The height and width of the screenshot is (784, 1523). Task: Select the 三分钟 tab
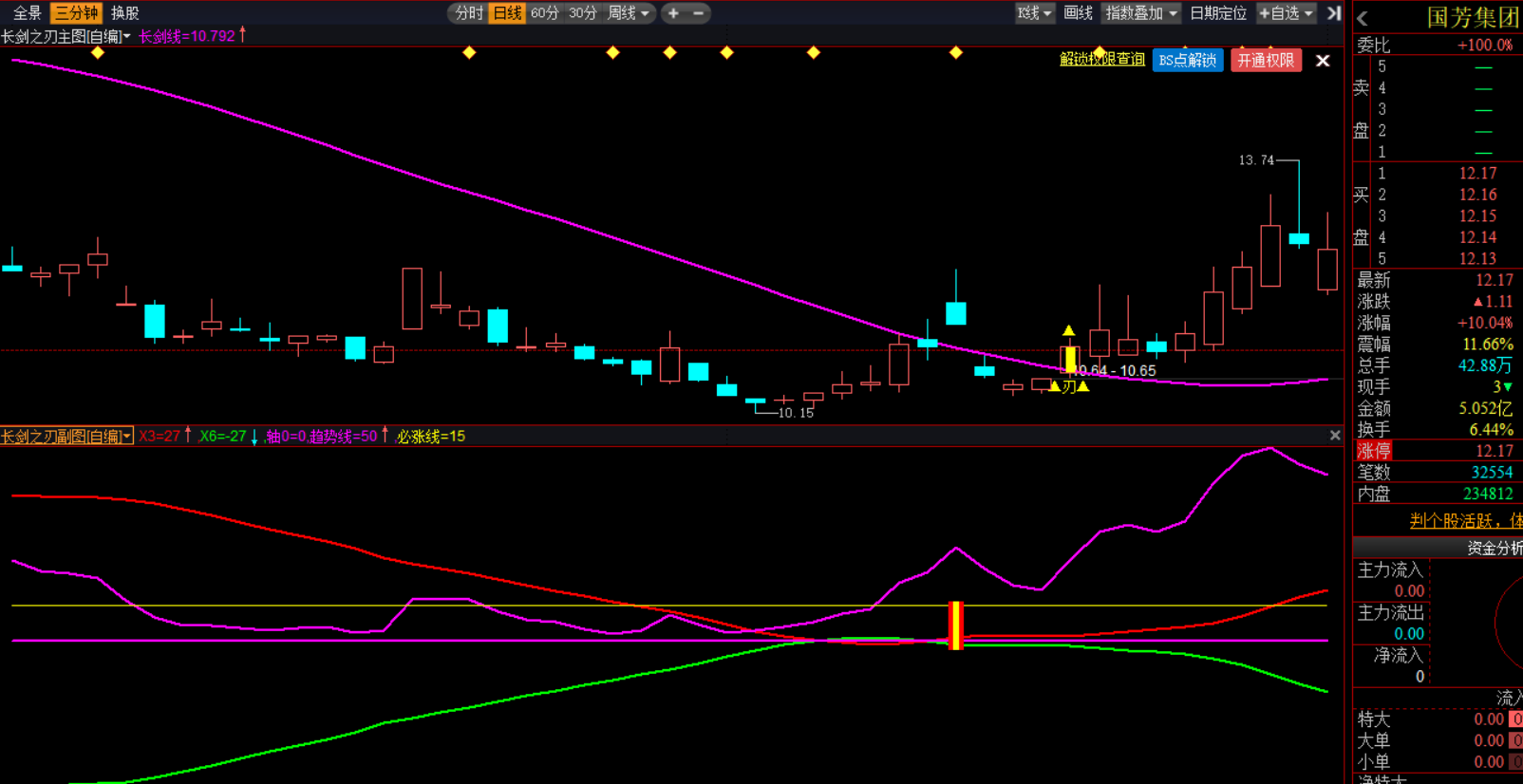click(x=76, y=13)
